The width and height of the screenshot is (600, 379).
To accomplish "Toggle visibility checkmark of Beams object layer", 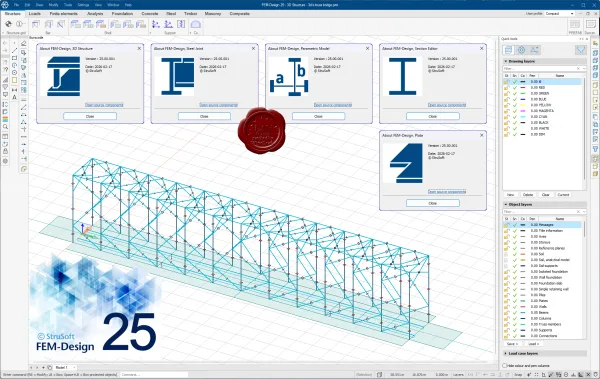I will coord(515,312).
